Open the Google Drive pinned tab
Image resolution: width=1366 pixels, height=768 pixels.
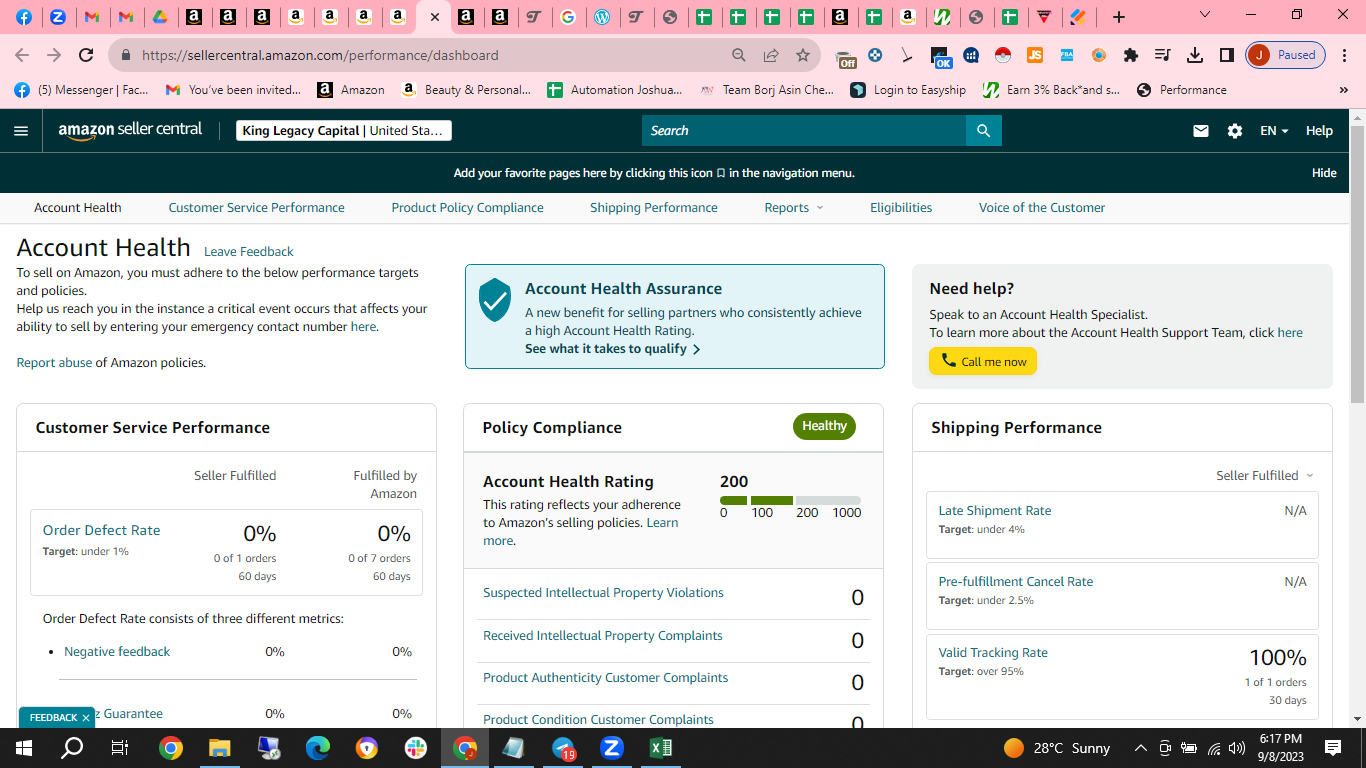pos(159,17)
